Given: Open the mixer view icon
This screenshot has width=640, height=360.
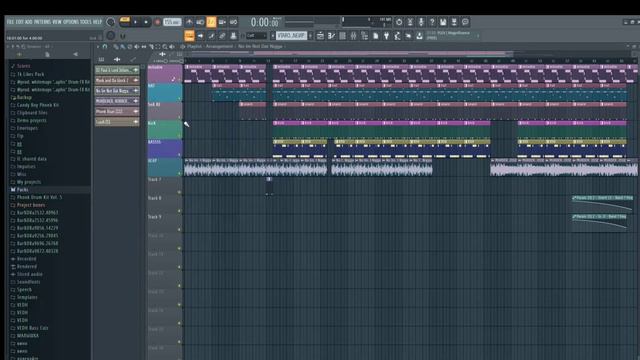Looking at the screenshot, I should click(x=353, y=36).
